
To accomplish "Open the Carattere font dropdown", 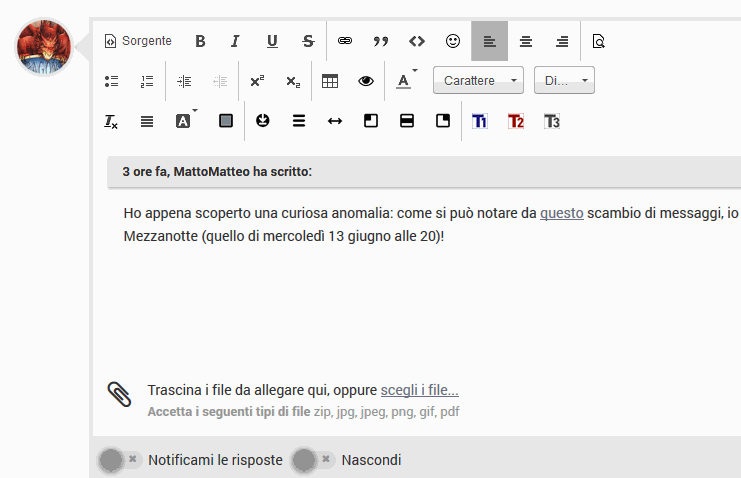I will [478, 81].
